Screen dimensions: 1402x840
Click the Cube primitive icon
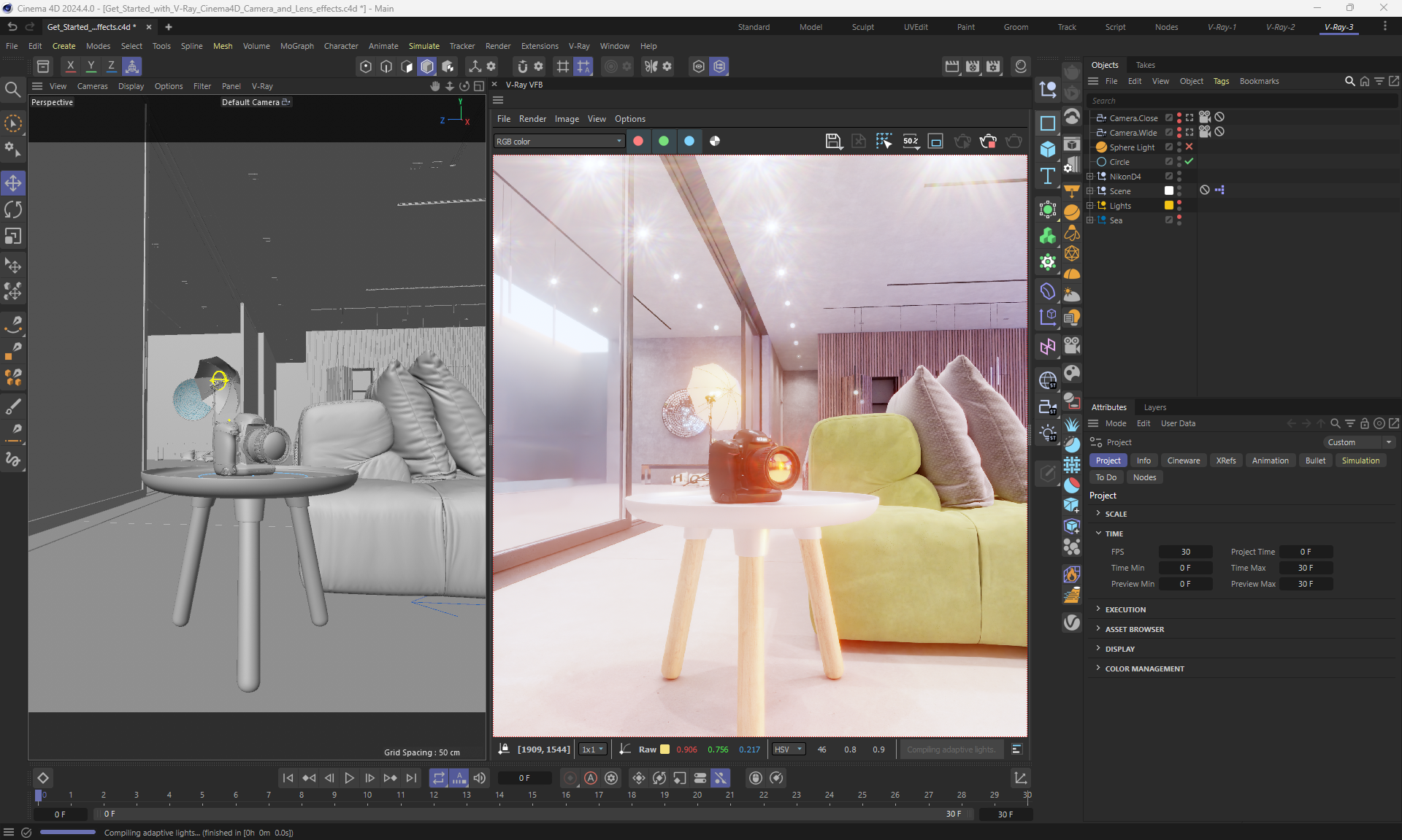[1047, 149]
